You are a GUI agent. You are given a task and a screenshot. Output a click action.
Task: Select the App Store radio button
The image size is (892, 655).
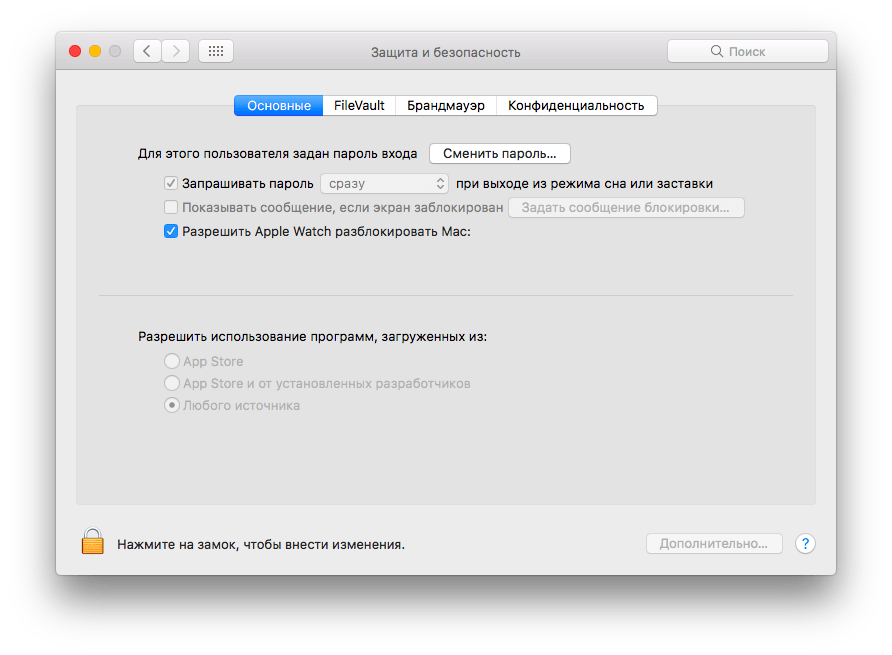pyautogui.click(x=172, y=361)
